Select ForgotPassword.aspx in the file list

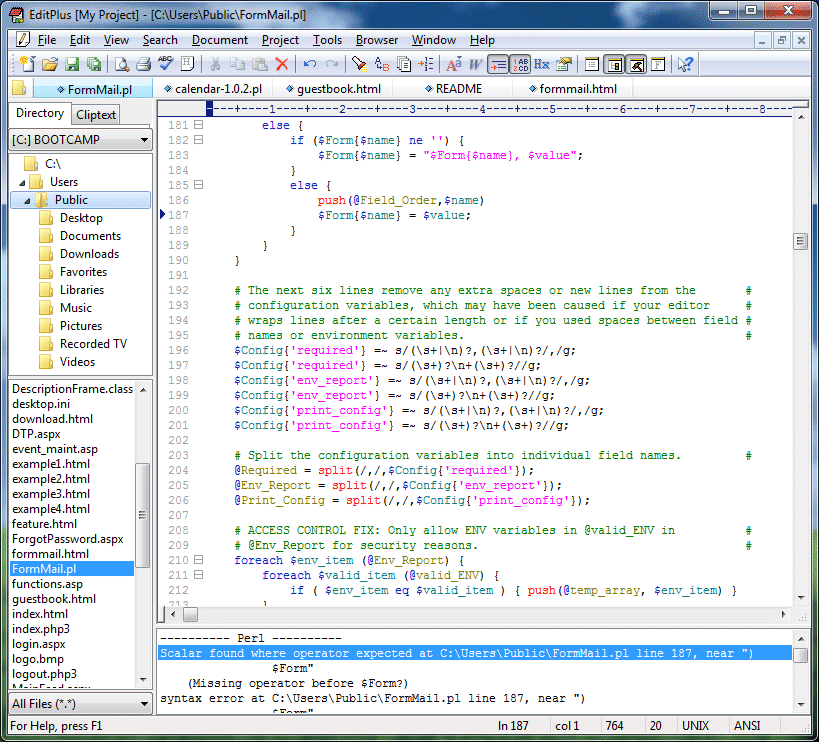(68, 539)
